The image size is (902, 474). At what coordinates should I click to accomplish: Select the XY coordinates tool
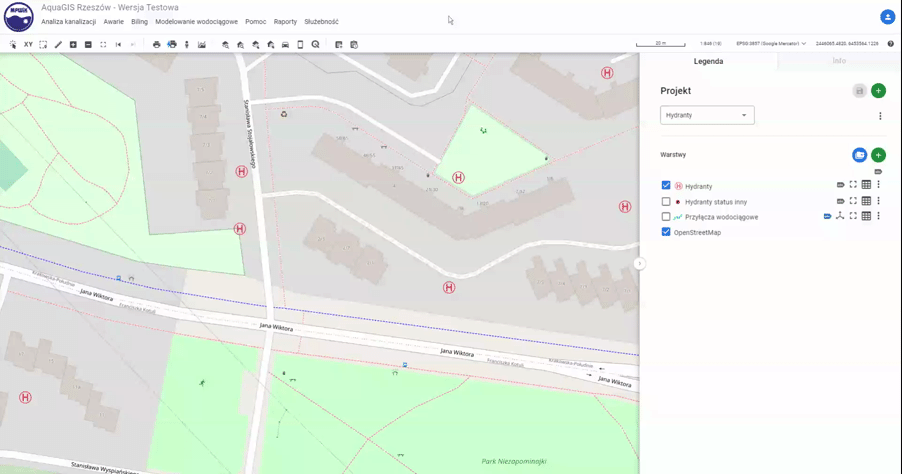[28, 44]
